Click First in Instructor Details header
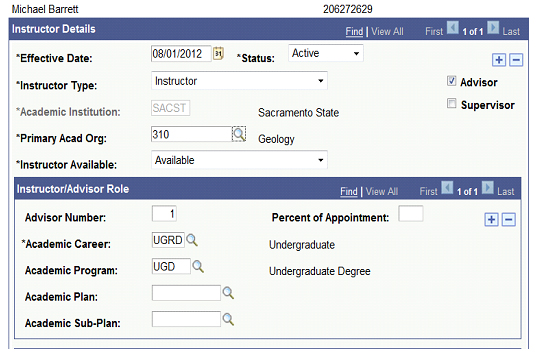 (434, 32)
